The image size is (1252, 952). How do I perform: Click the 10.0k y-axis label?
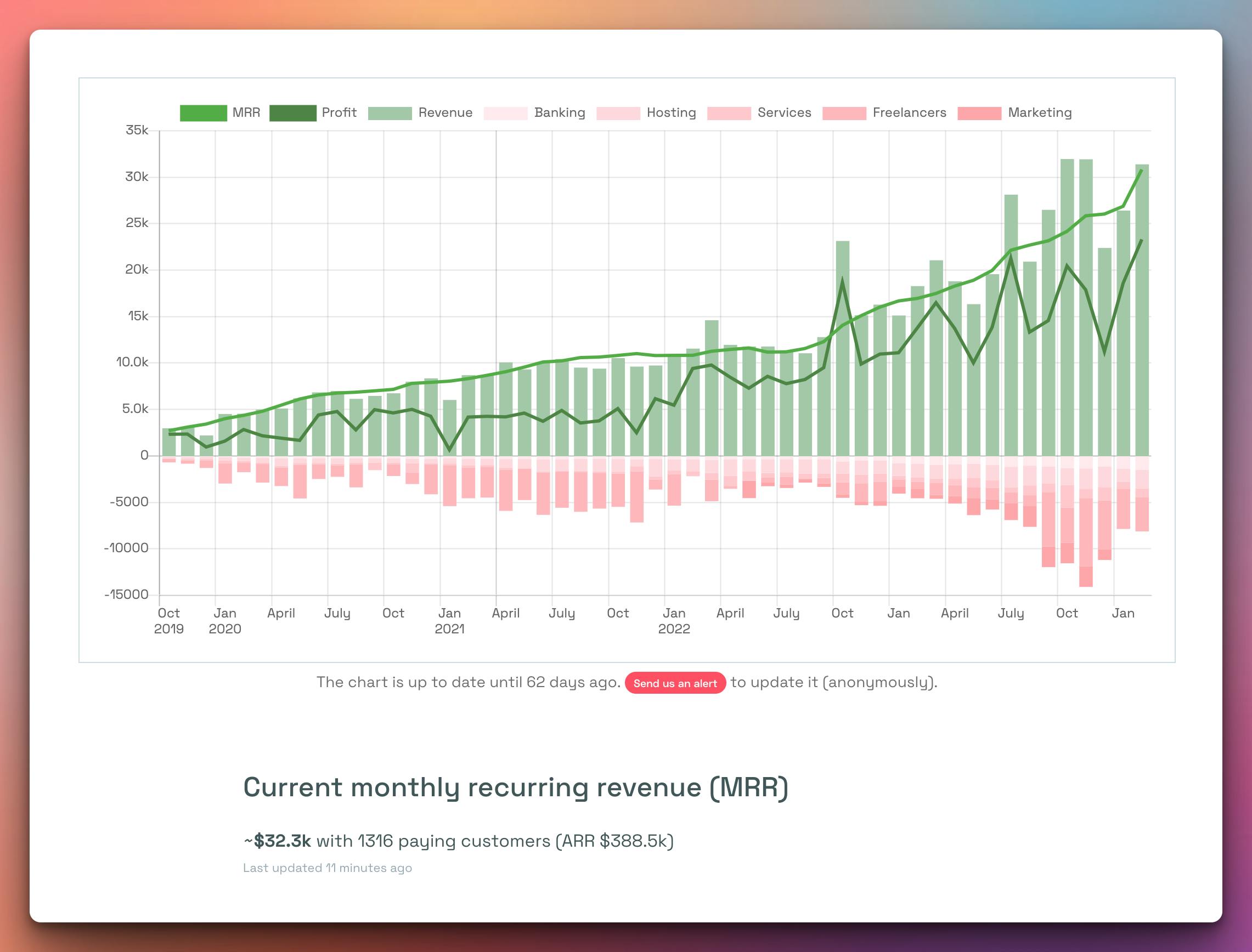click(133, 362)
